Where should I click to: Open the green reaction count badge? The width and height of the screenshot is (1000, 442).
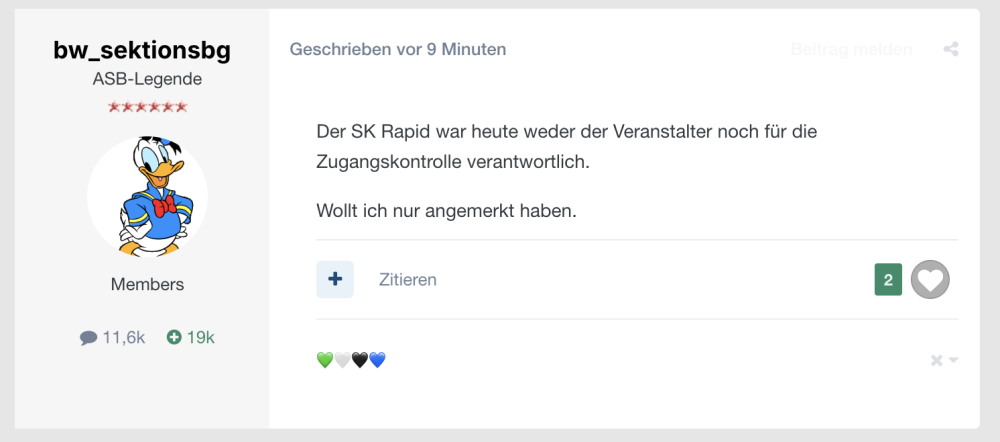(888, 280)
